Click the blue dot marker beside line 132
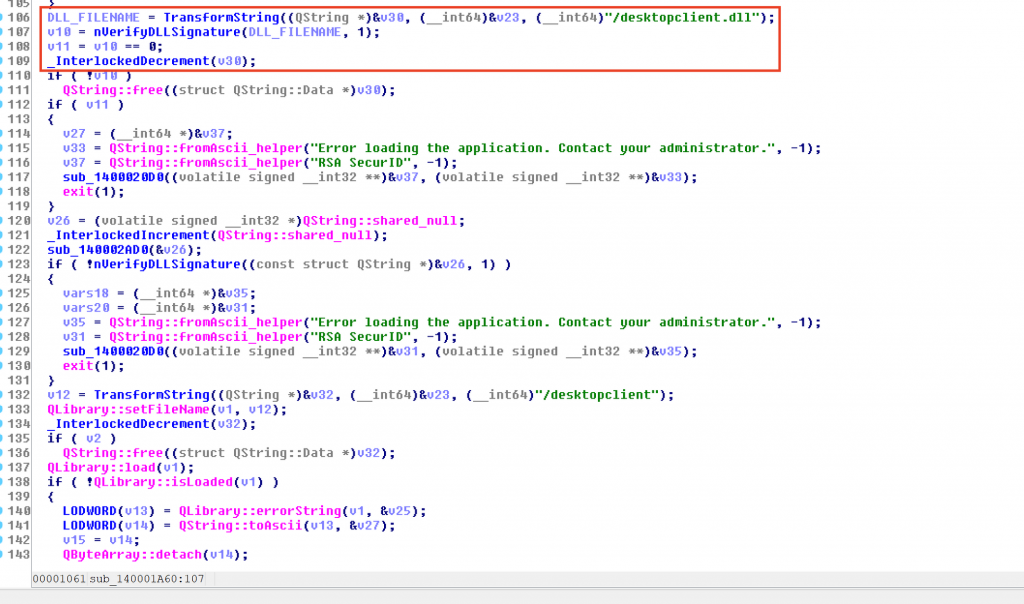The width and height of the screenshot is (1024, 604). point(4,395)
